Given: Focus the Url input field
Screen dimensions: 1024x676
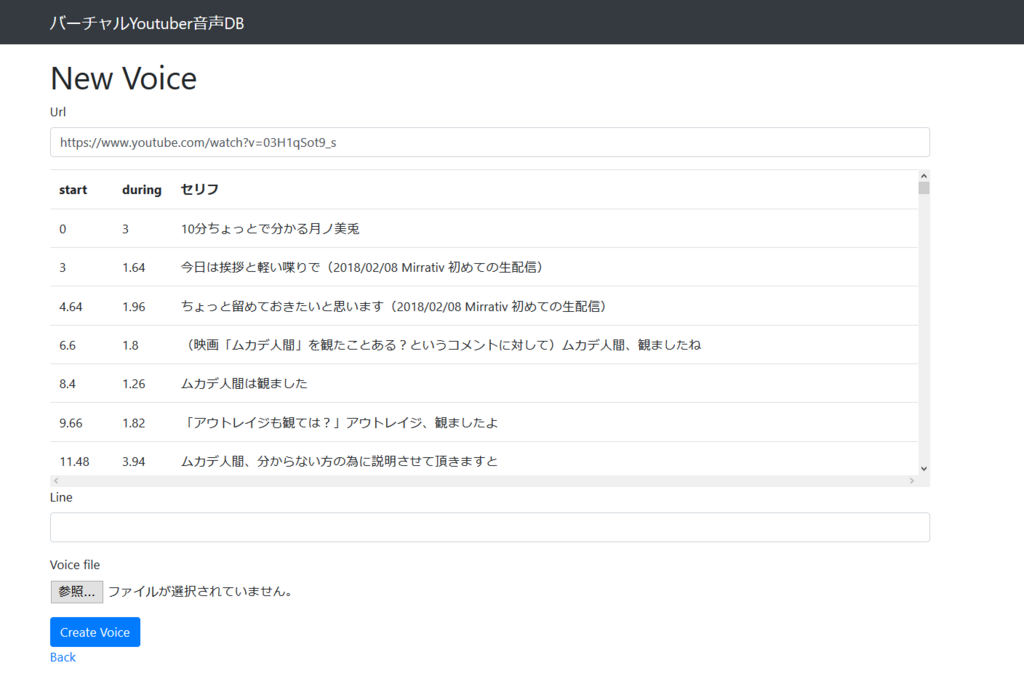Looking at the screenshot, I should click(x=490, y=142).
